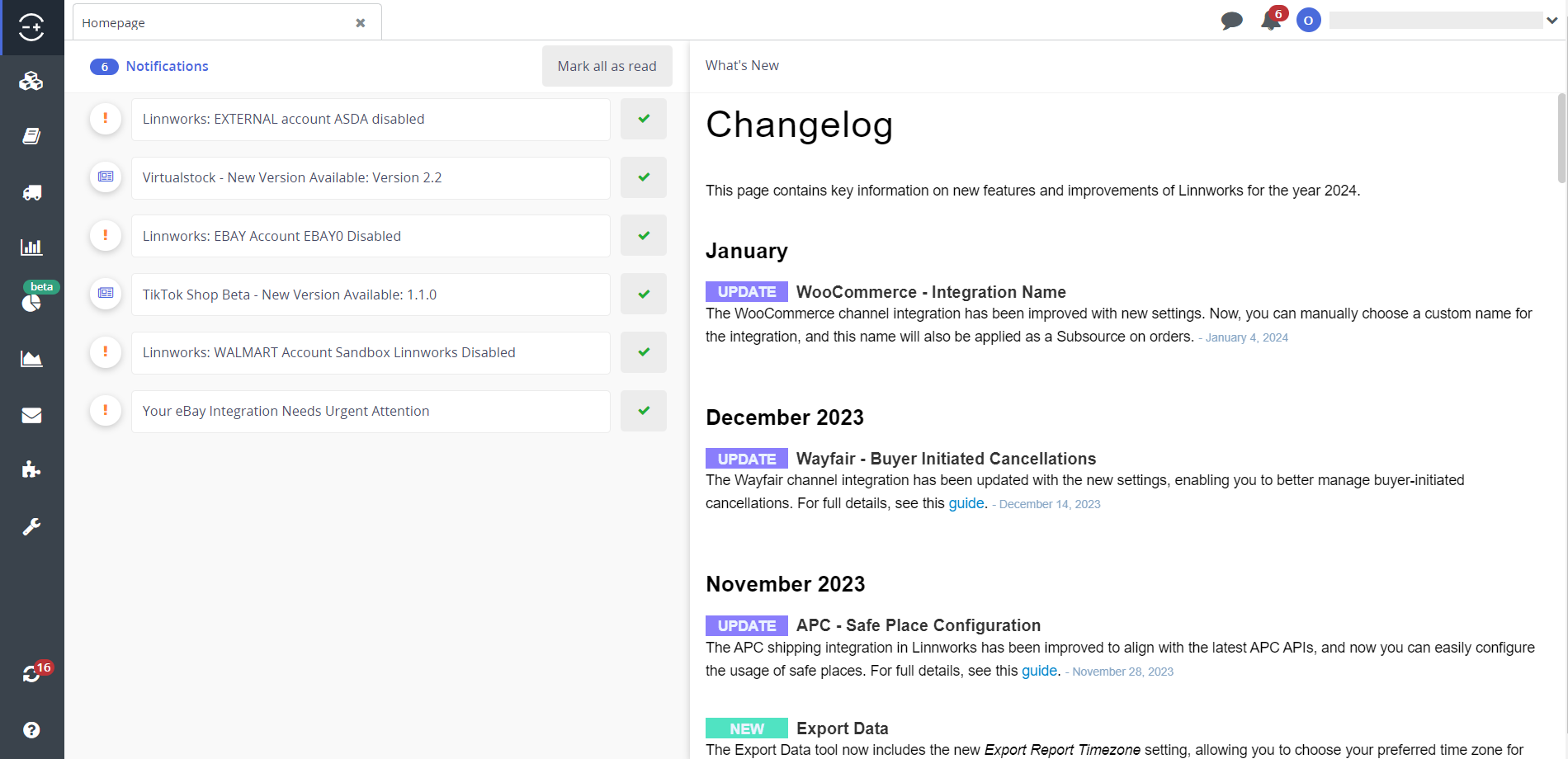Mark the ASDA disabled notification as read
This screenshot has width=1568, height=759.
pos(644,119)
